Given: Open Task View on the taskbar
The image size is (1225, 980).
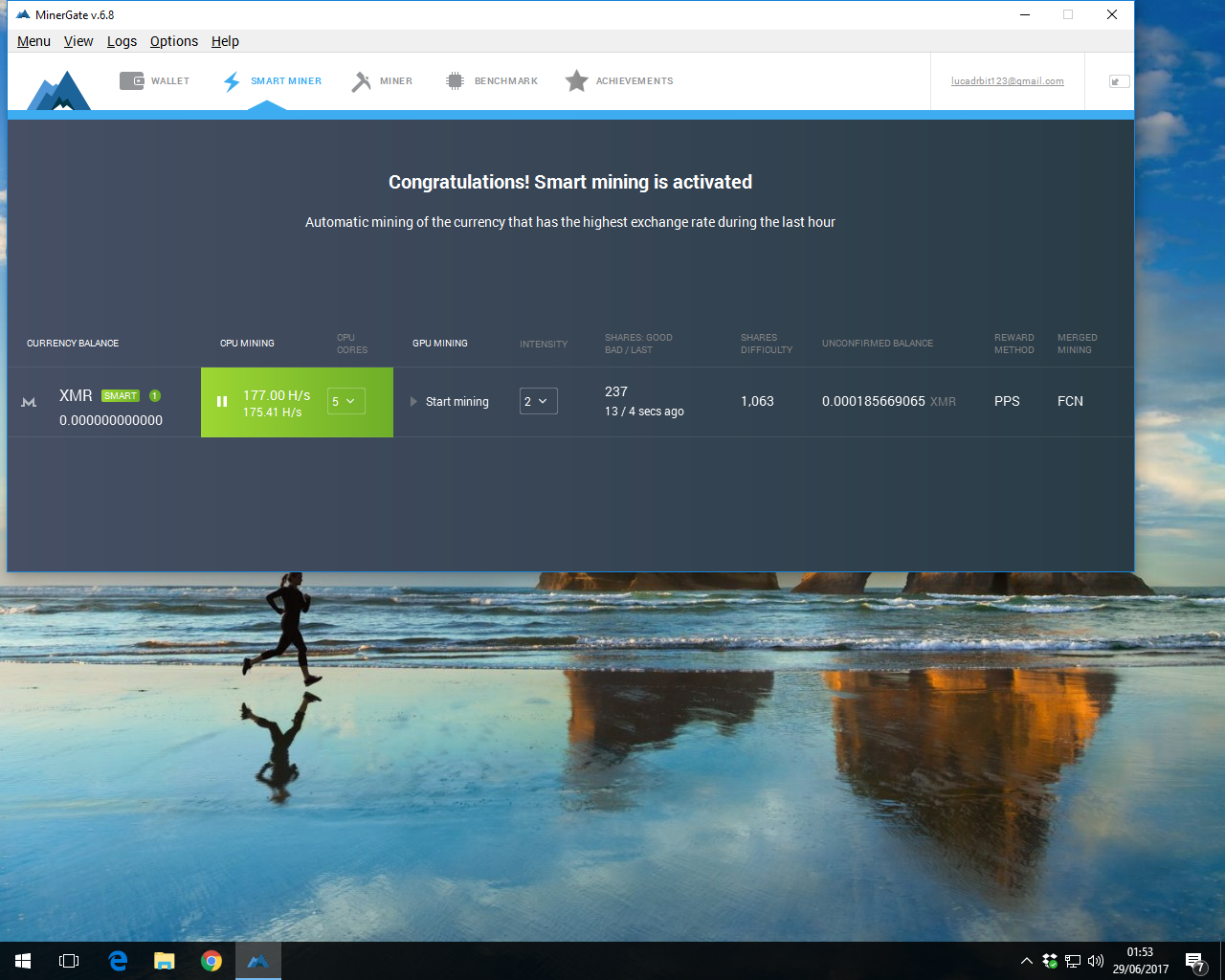Looking at the screenshot, I should click(x=69, y=961).
